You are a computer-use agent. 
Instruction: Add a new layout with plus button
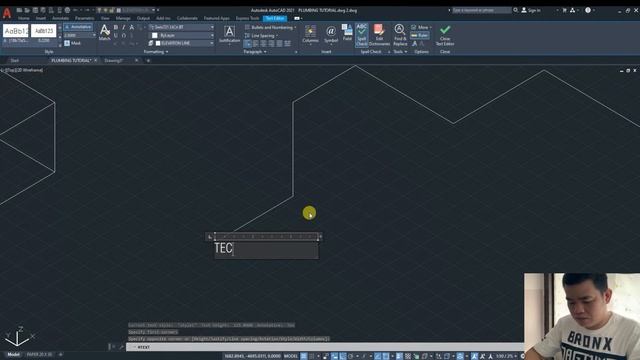(60, 355)
